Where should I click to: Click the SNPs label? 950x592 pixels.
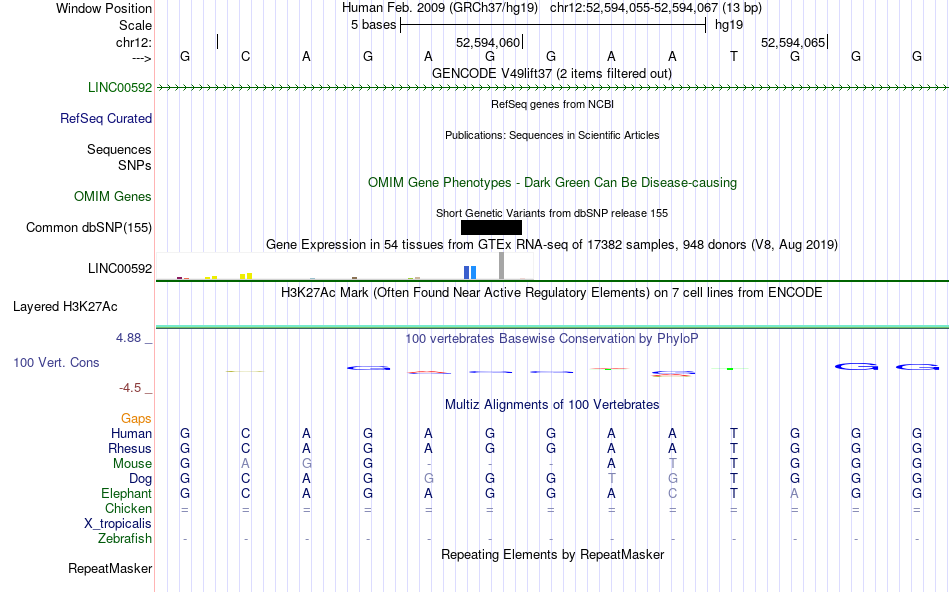135,165
